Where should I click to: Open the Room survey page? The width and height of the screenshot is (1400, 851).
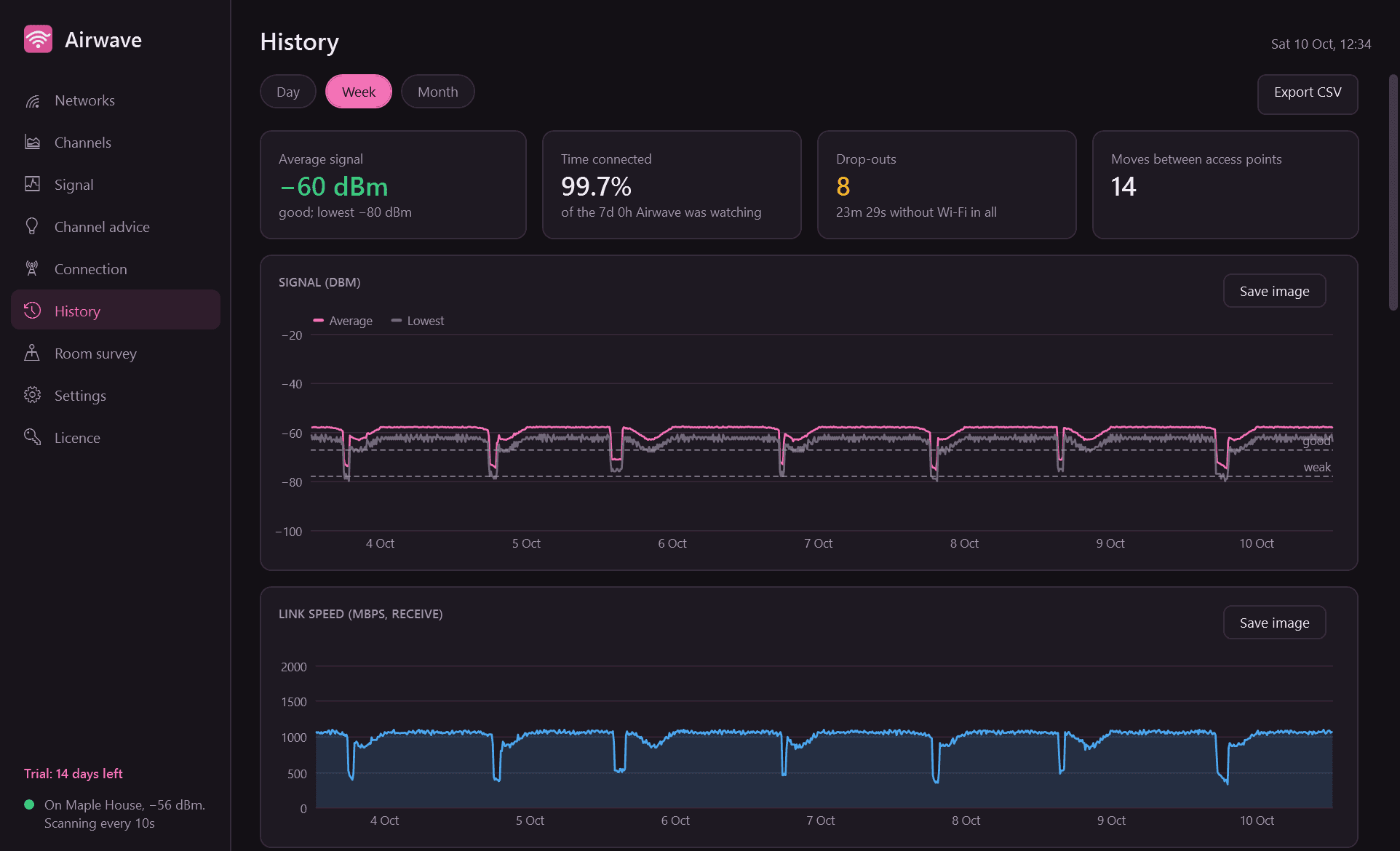(x=116, y=353)
